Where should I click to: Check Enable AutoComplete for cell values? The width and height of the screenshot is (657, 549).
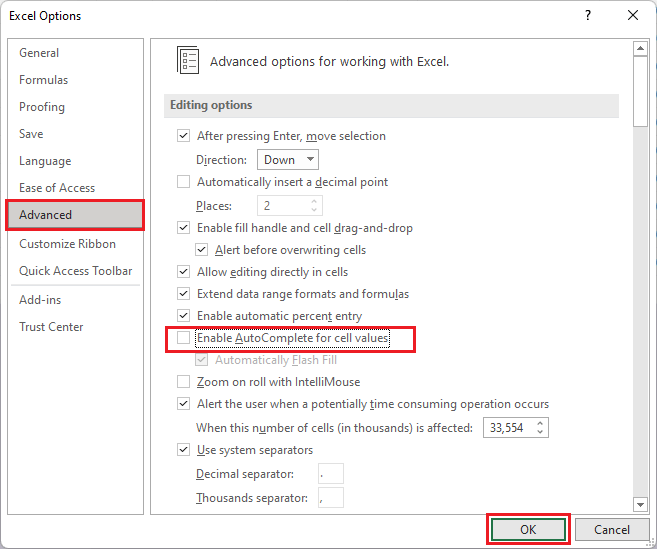tap(184, 338)
